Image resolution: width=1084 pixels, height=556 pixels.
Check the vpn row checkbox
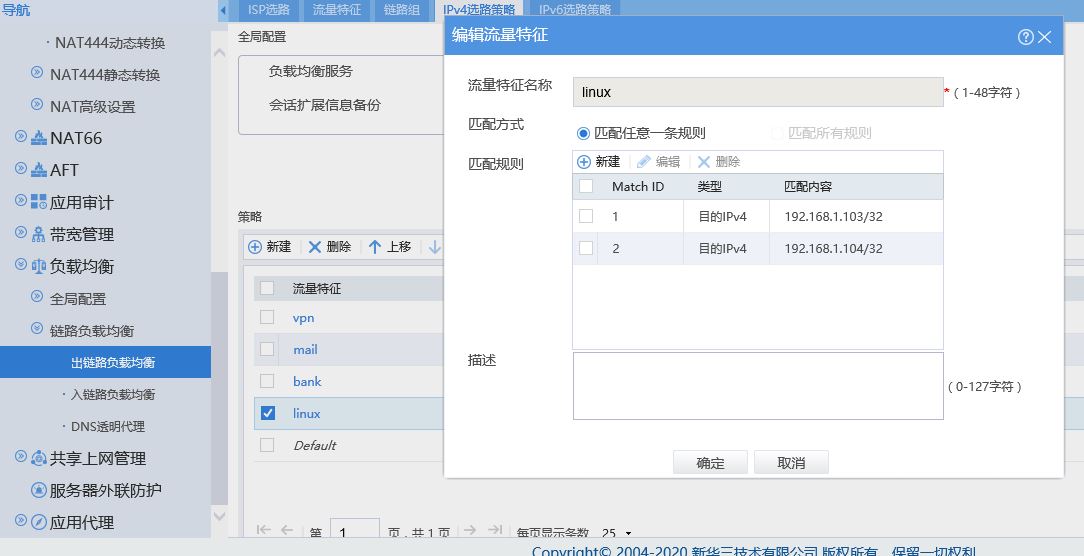(267, 317)
